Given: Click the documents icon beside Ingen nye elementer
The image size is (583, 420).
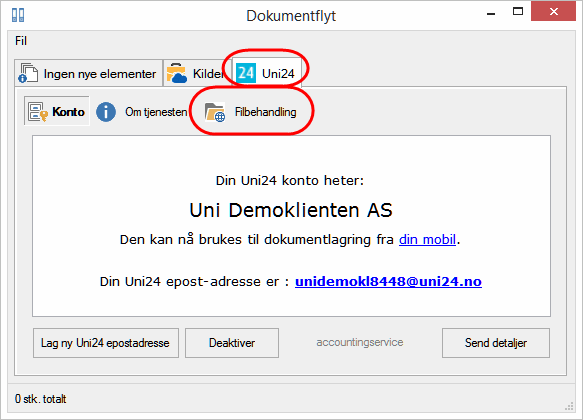Looking at the screenshot, I should pos(28,73).
